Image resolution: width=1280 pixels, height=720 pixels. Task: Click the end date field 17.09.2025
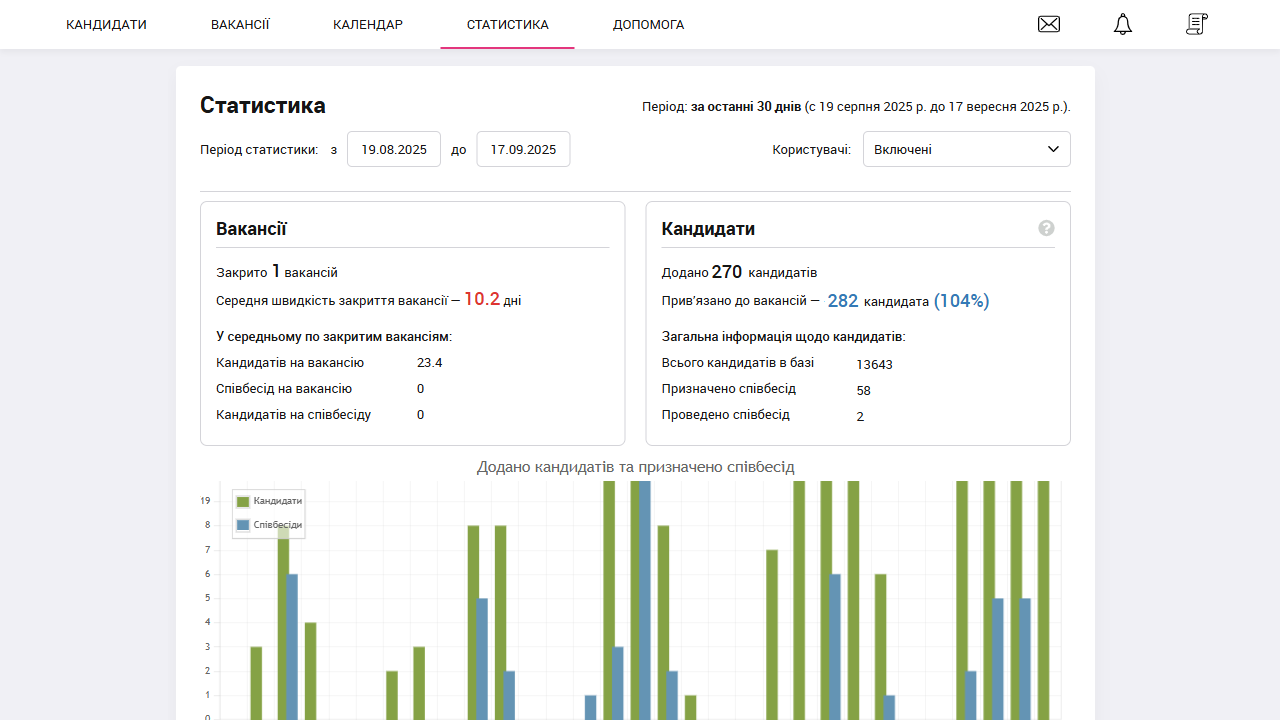523,148
